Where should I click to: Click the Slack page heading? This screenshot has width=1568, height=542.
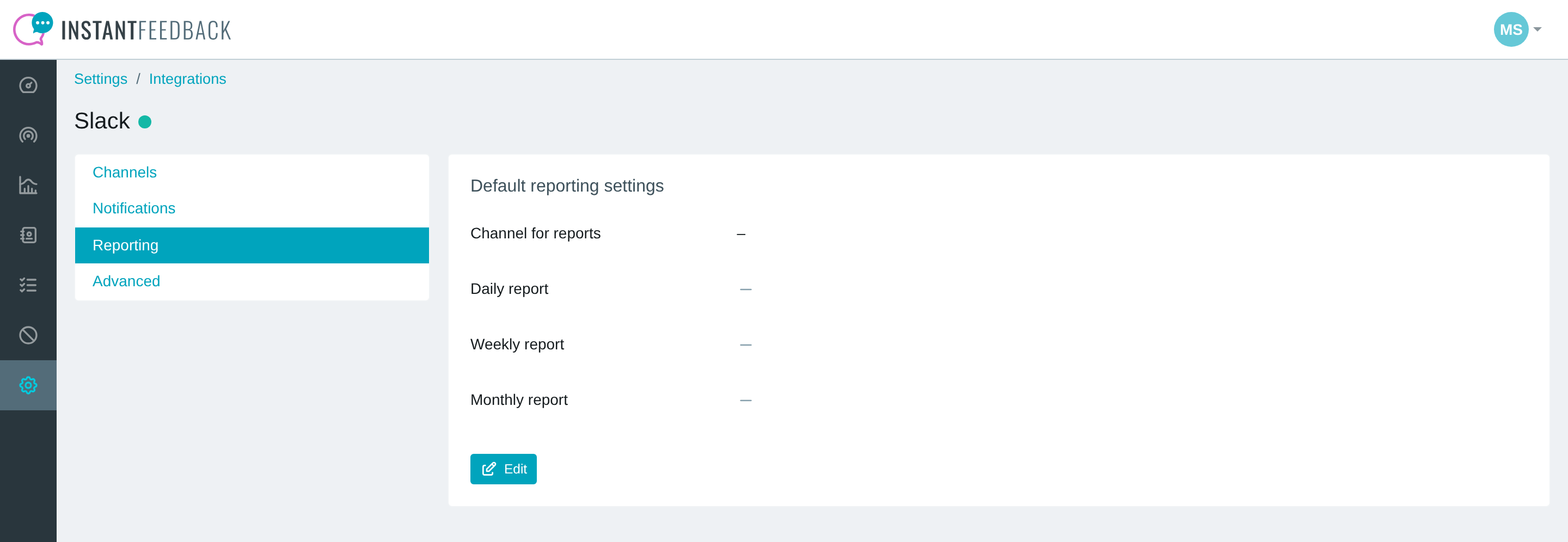(102, 121)
